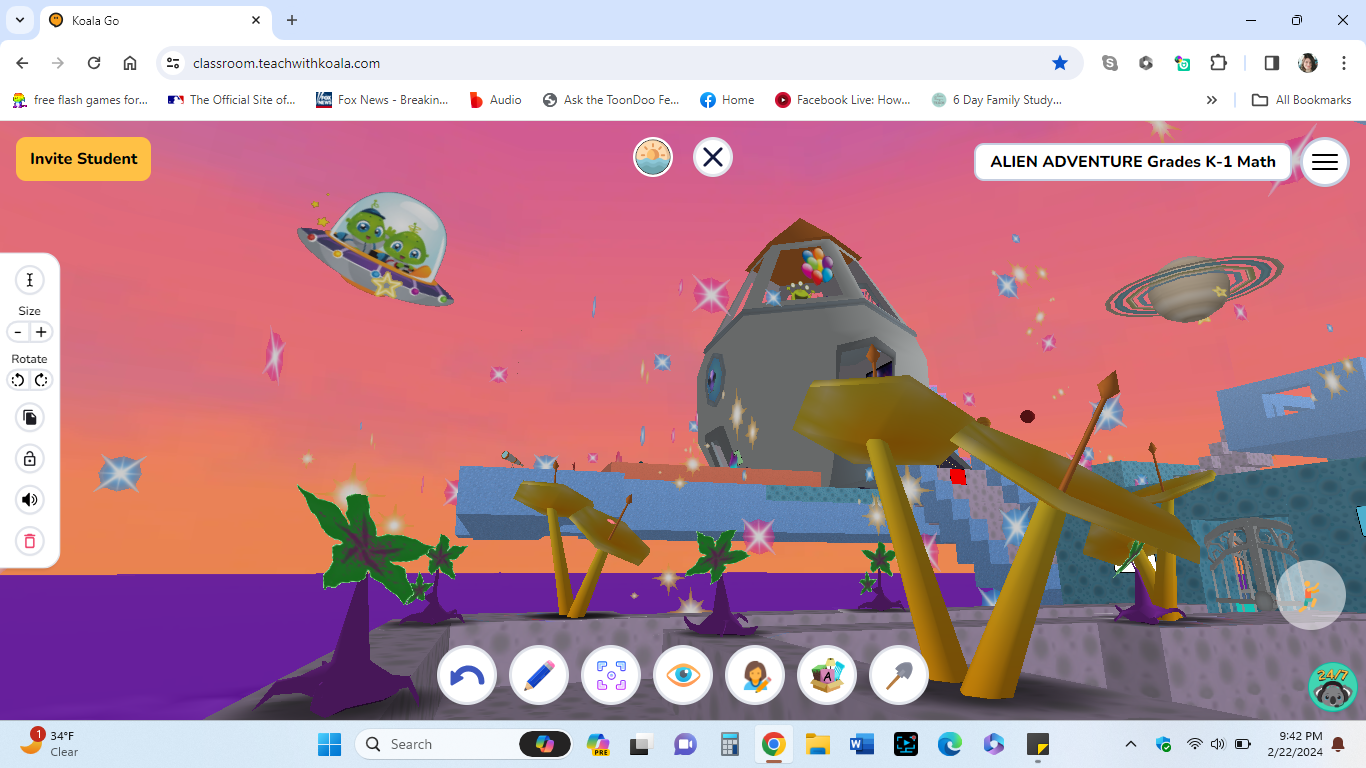This screenshot has height=768, width=1366.
Task: Select the move/transform tool
Action: (610, 675)
